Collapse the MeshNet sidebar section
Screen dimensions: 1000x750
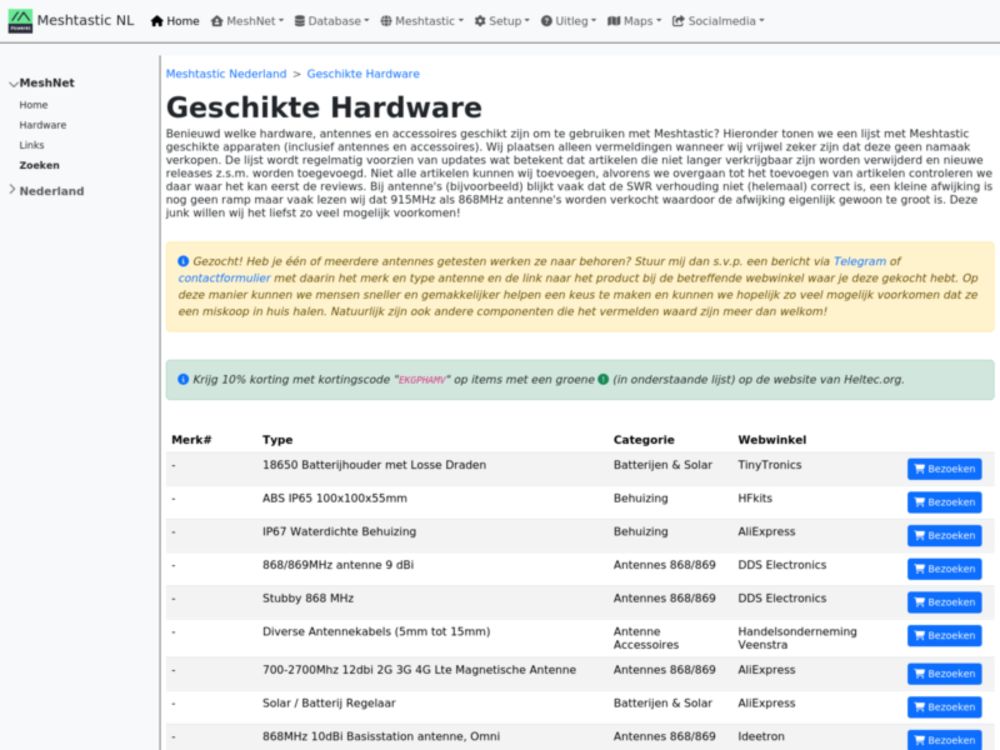click(x=41, y=83)
